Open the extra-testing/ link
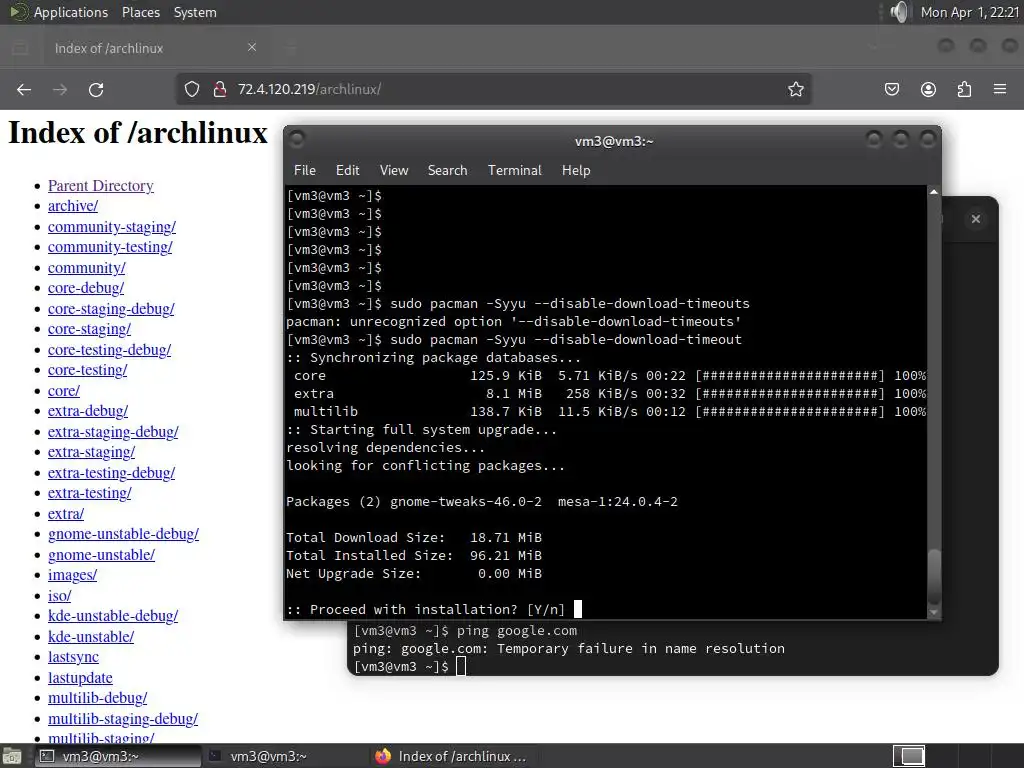The width and height of the screenshot is (1024, 768). [89, 494]
